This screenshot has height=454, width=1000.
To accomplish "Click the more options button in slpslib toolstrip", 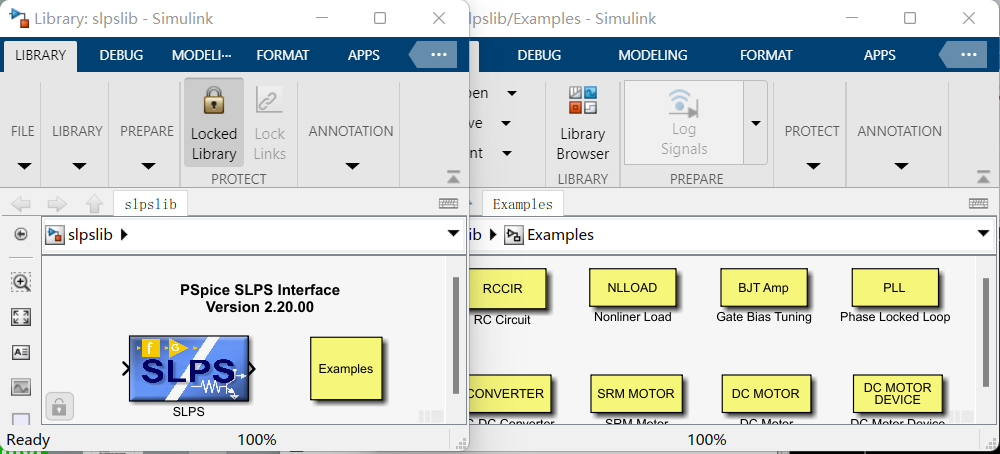I will (439, 55).
